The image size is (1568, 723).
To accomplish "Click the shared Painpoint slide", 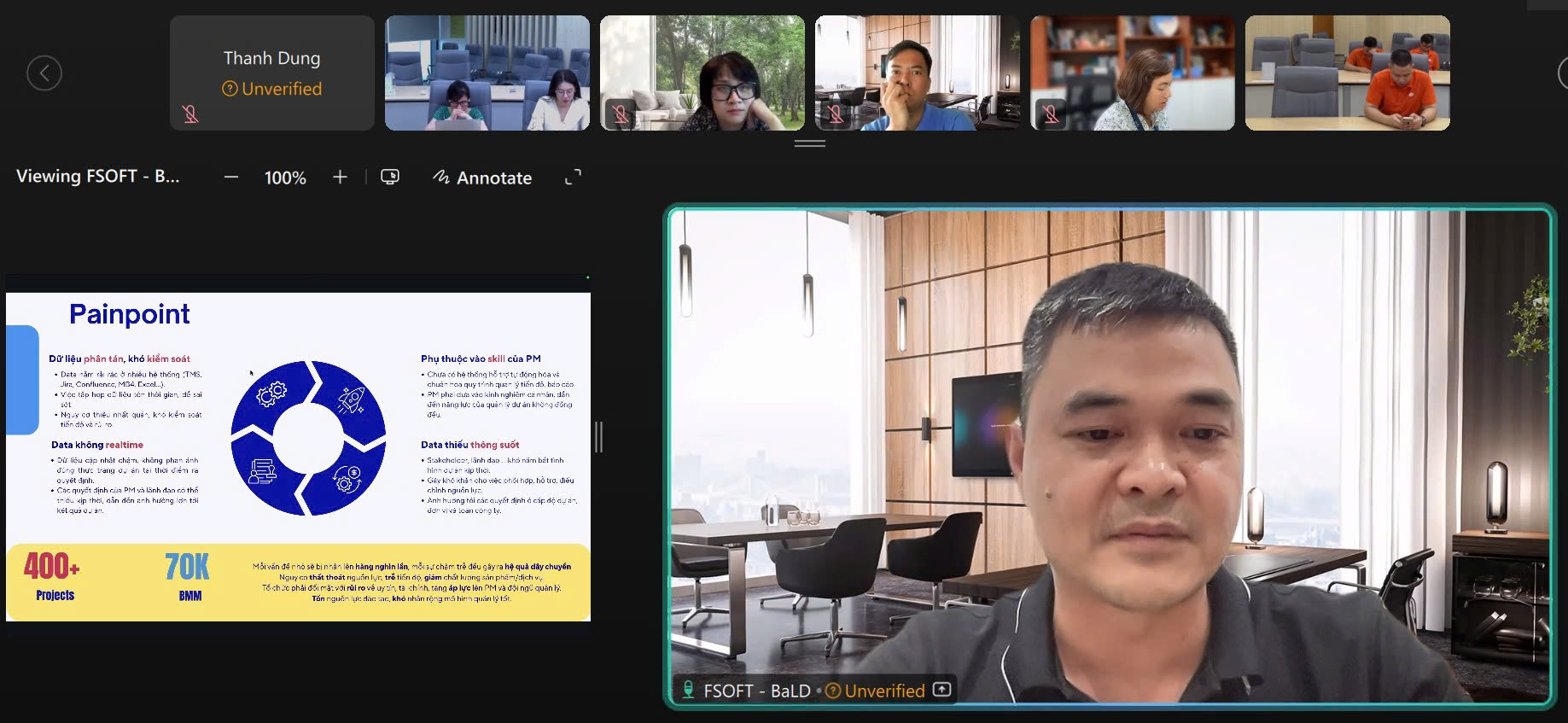I will 298,457.
